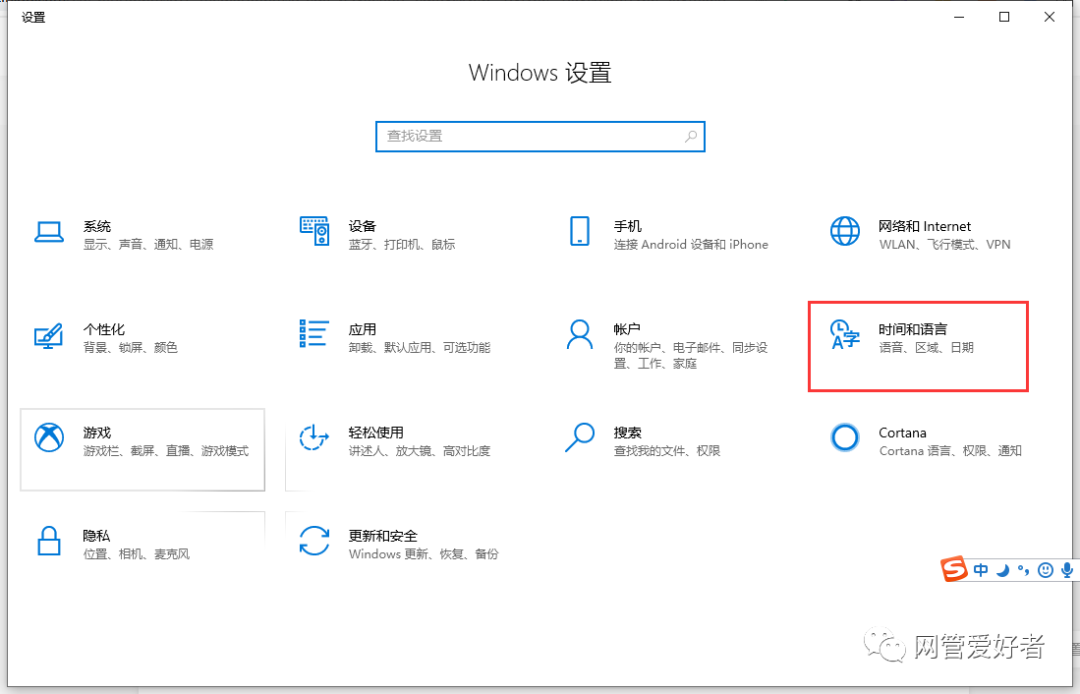Click description WLAN、飞行模式、VPN
The image size is (1080, 694).
pyautogui.click(x=944, y=244)
